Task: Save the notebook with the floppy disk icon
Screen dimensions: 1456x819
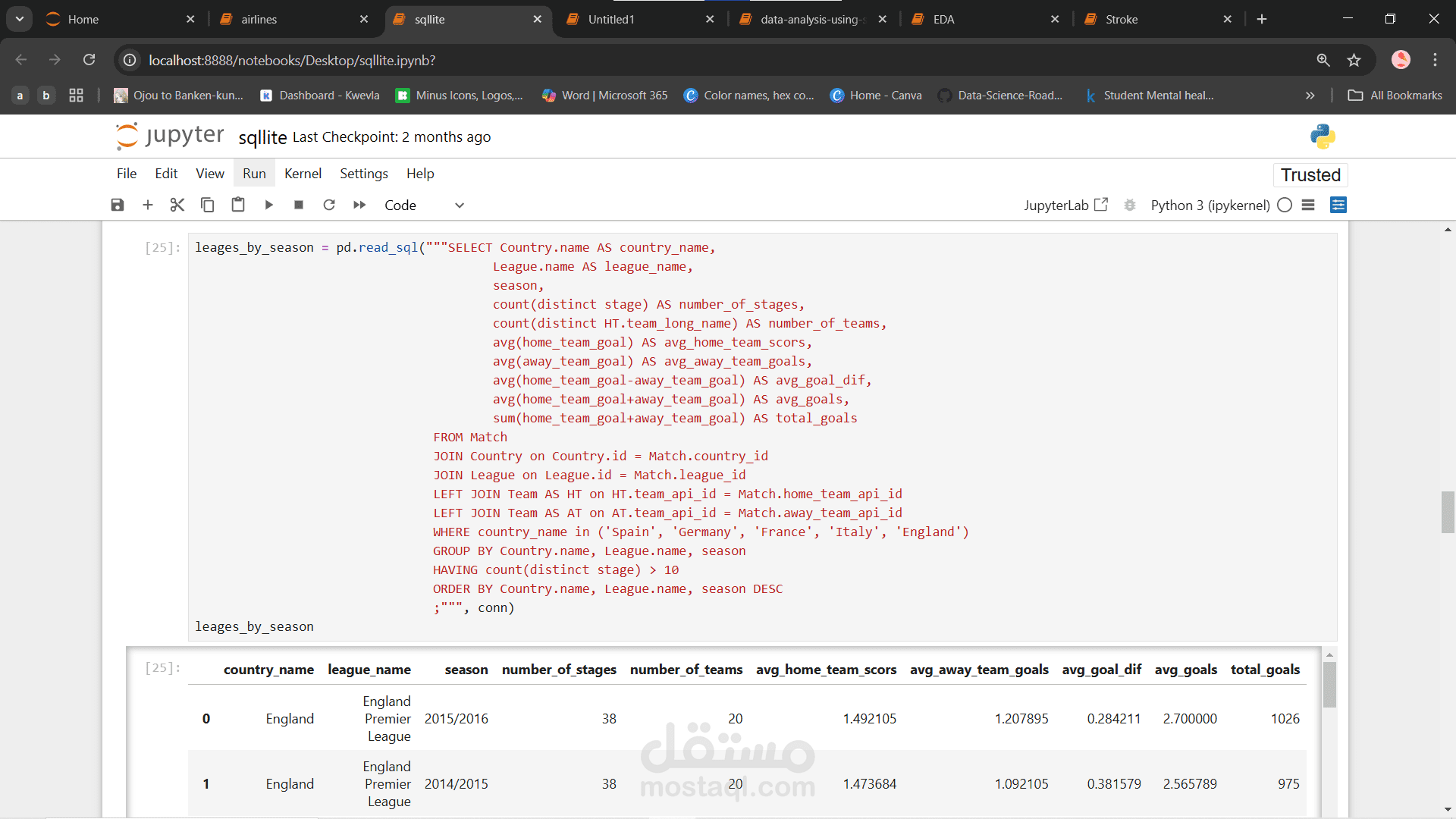Action: pos(118,205)
